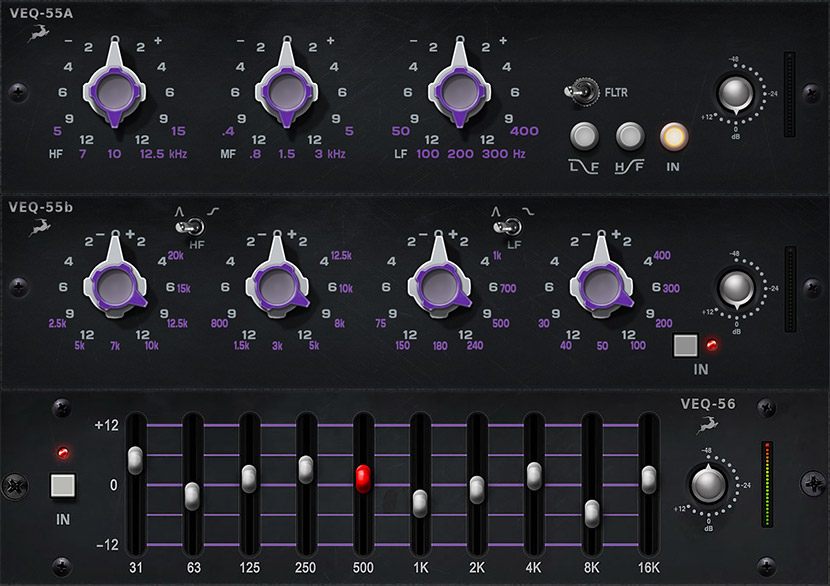Click the 16K fader on VEQ-56
Image resolution: width=830 pixels, height=586 pixels.
[x=649, y=479]
